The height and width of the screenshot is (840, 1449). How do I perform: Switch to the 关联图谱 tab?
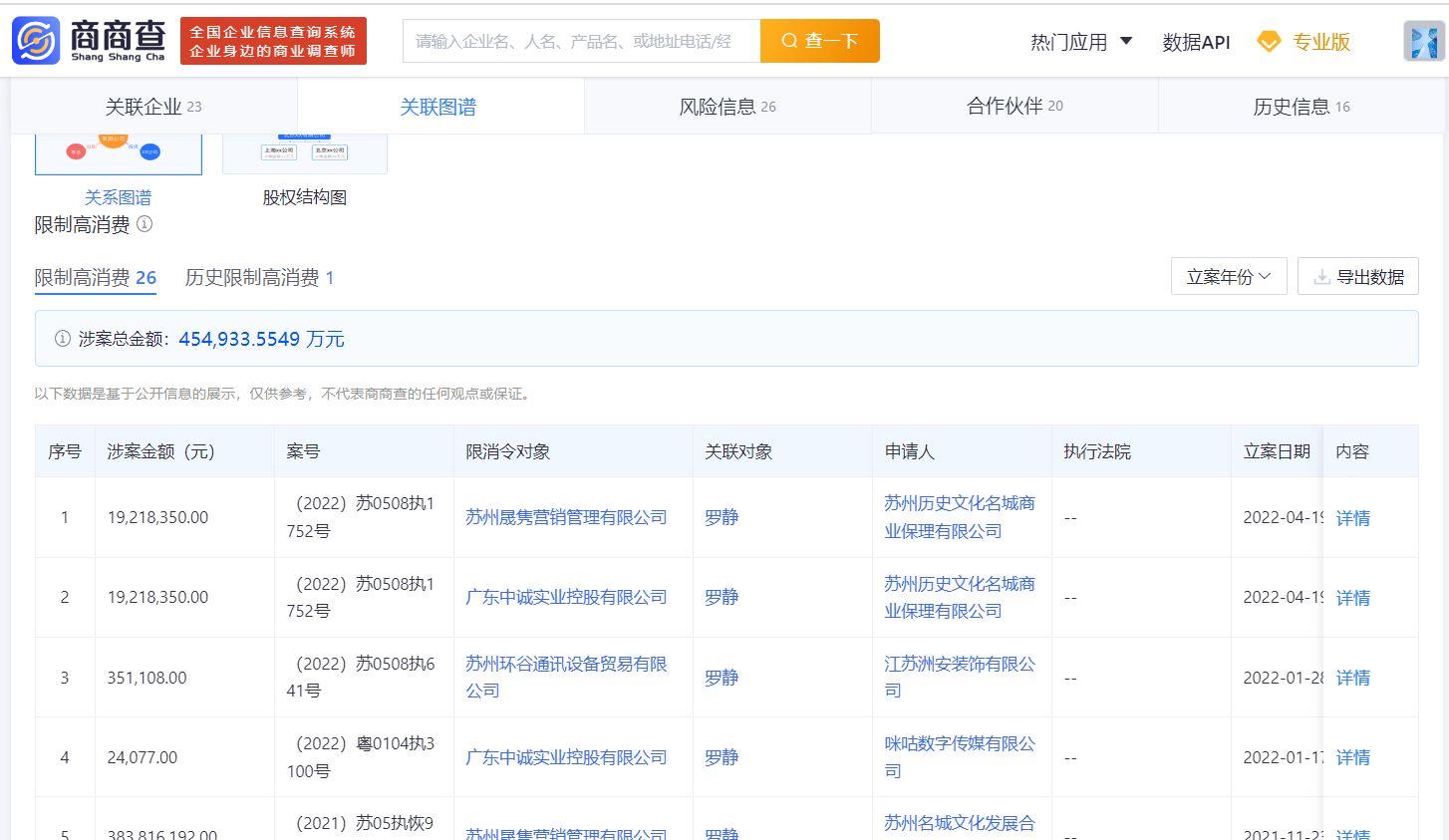coord(439,107)
